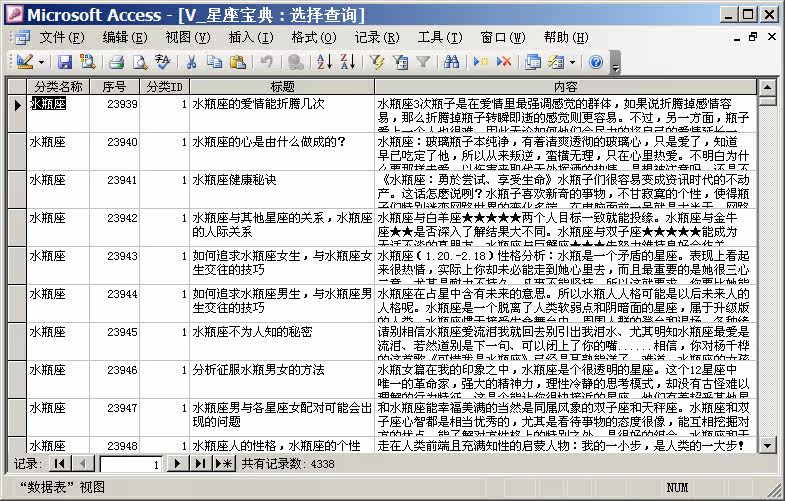Click the Insert Hyperlink icon
Image resolution: width=785 pixels, height=501 pixels.
click(295, 62)
